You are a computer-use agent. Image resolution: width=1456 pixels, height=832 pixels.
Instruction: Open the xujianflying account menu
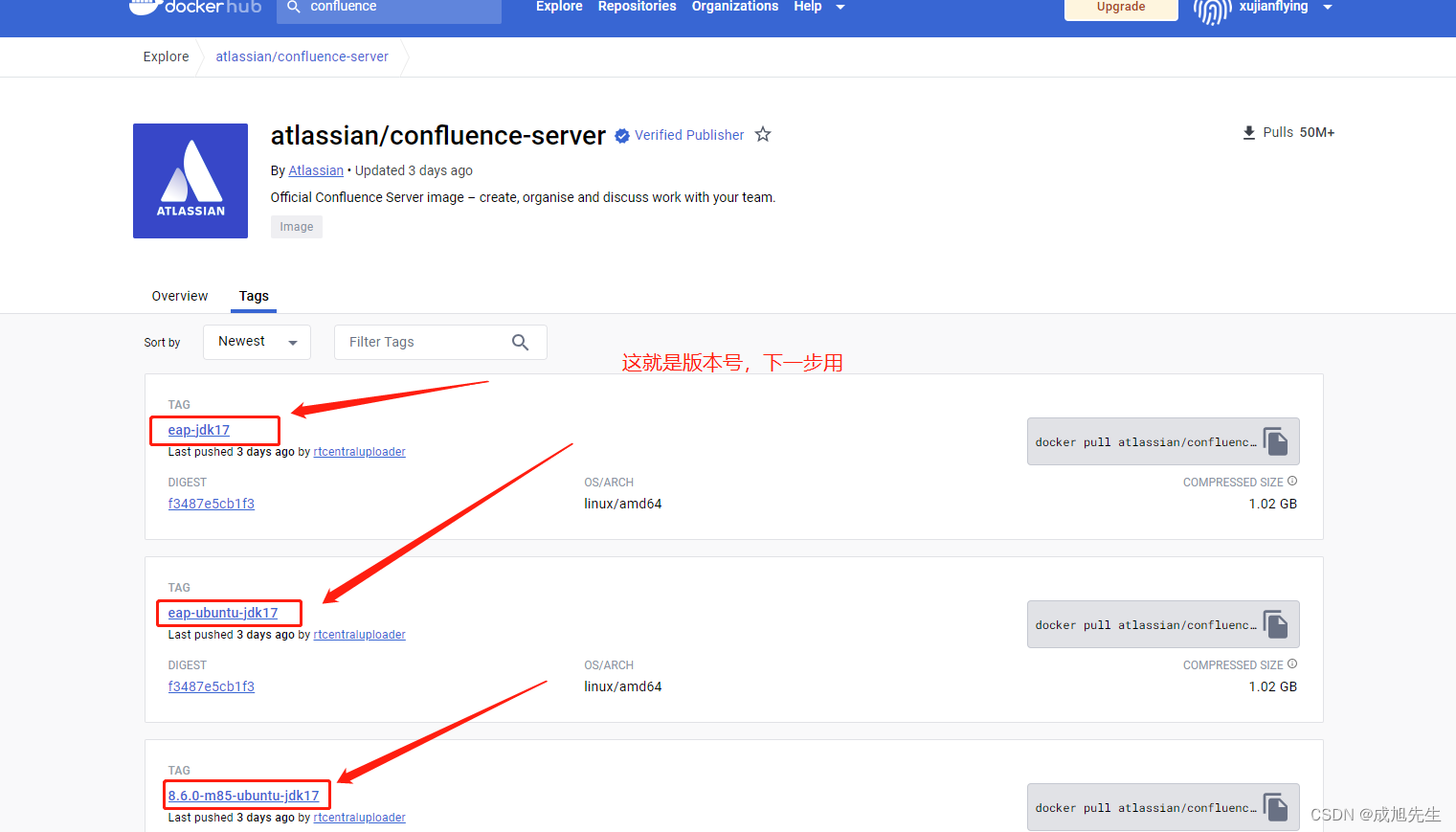(1273, 7)
